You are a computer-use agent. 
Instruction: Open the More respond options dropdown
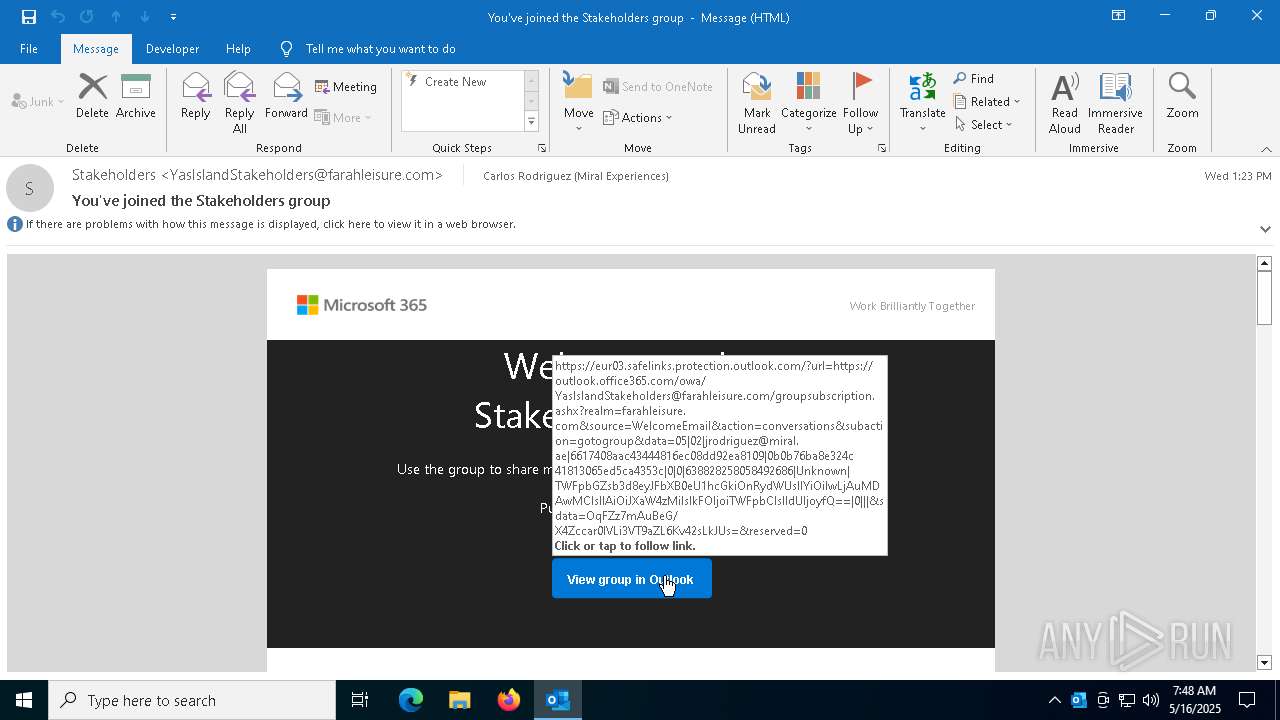tap(343, 117)
